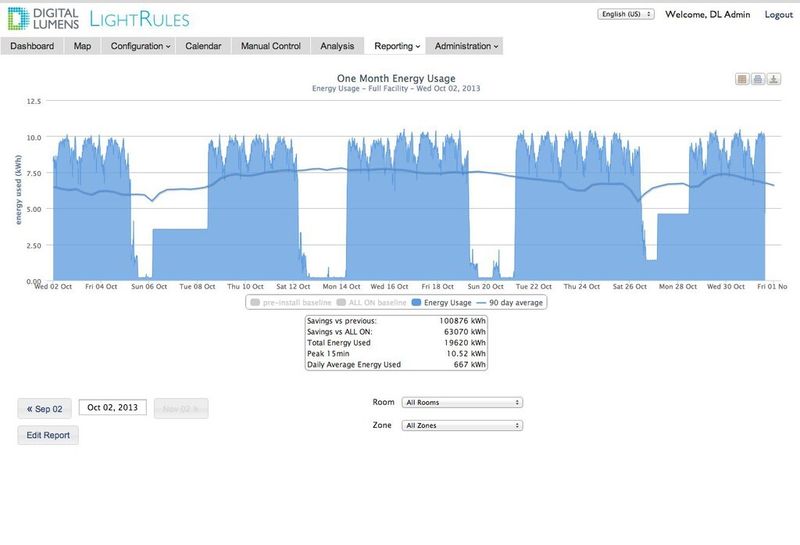The height and width of the screenshot is (545, 800).
Task: Click the download chart icon
Action: tap(773, 79)
